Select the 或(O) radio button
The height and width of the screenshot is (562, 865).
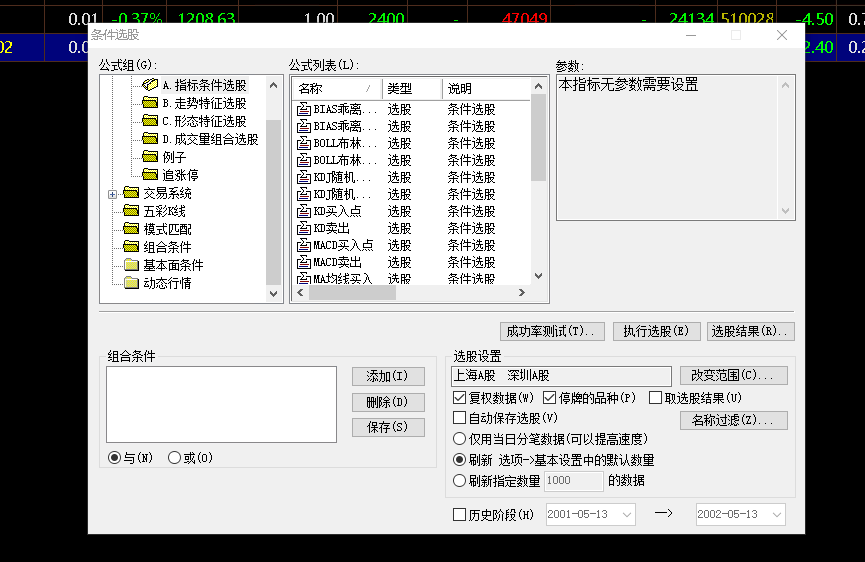(x=175, y=458)
